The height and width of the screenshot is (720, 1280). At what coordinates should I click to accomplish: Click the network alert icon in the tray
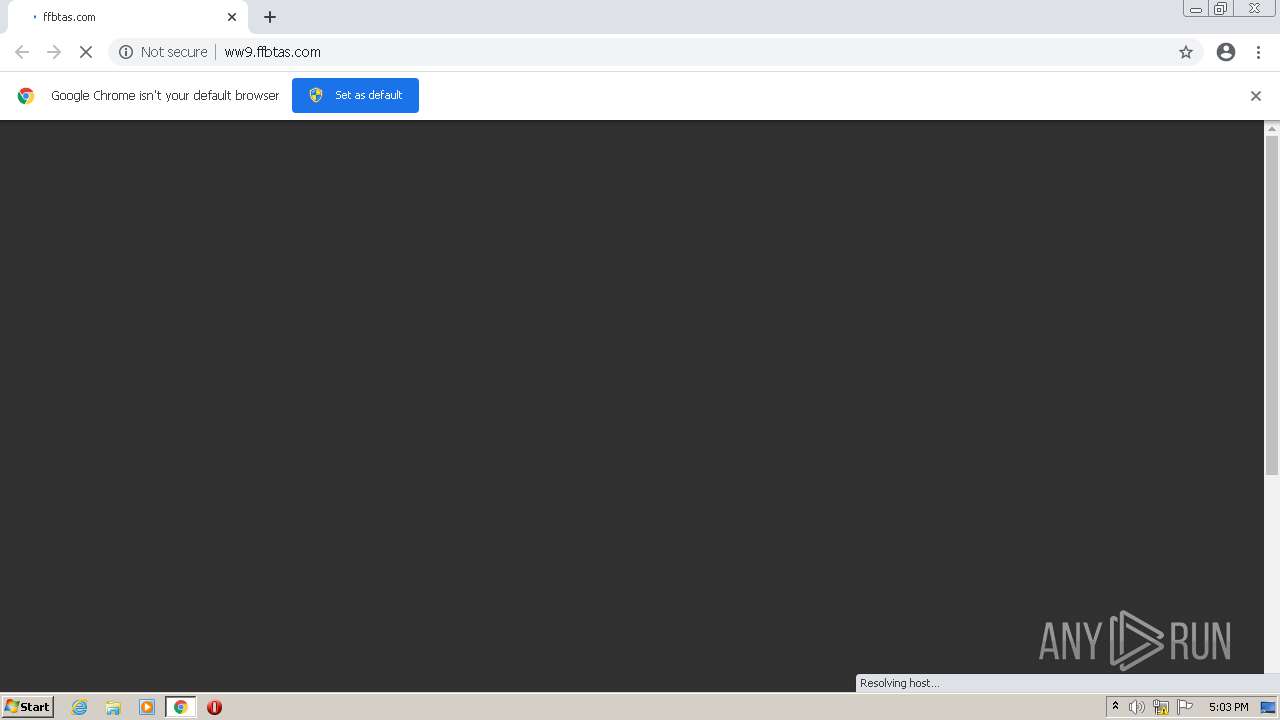(x=1161, y=707)
